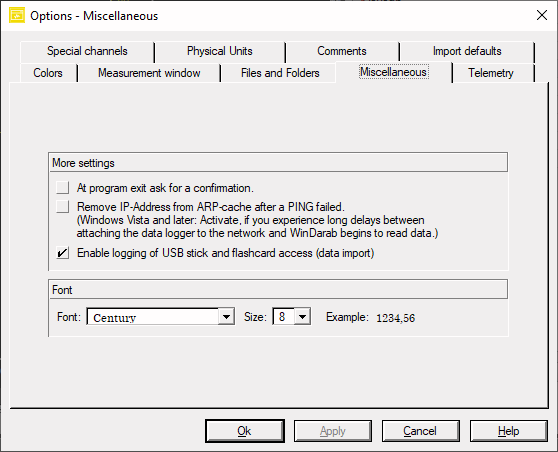
Task: Open the Physical Units tab
Action: 220,51
